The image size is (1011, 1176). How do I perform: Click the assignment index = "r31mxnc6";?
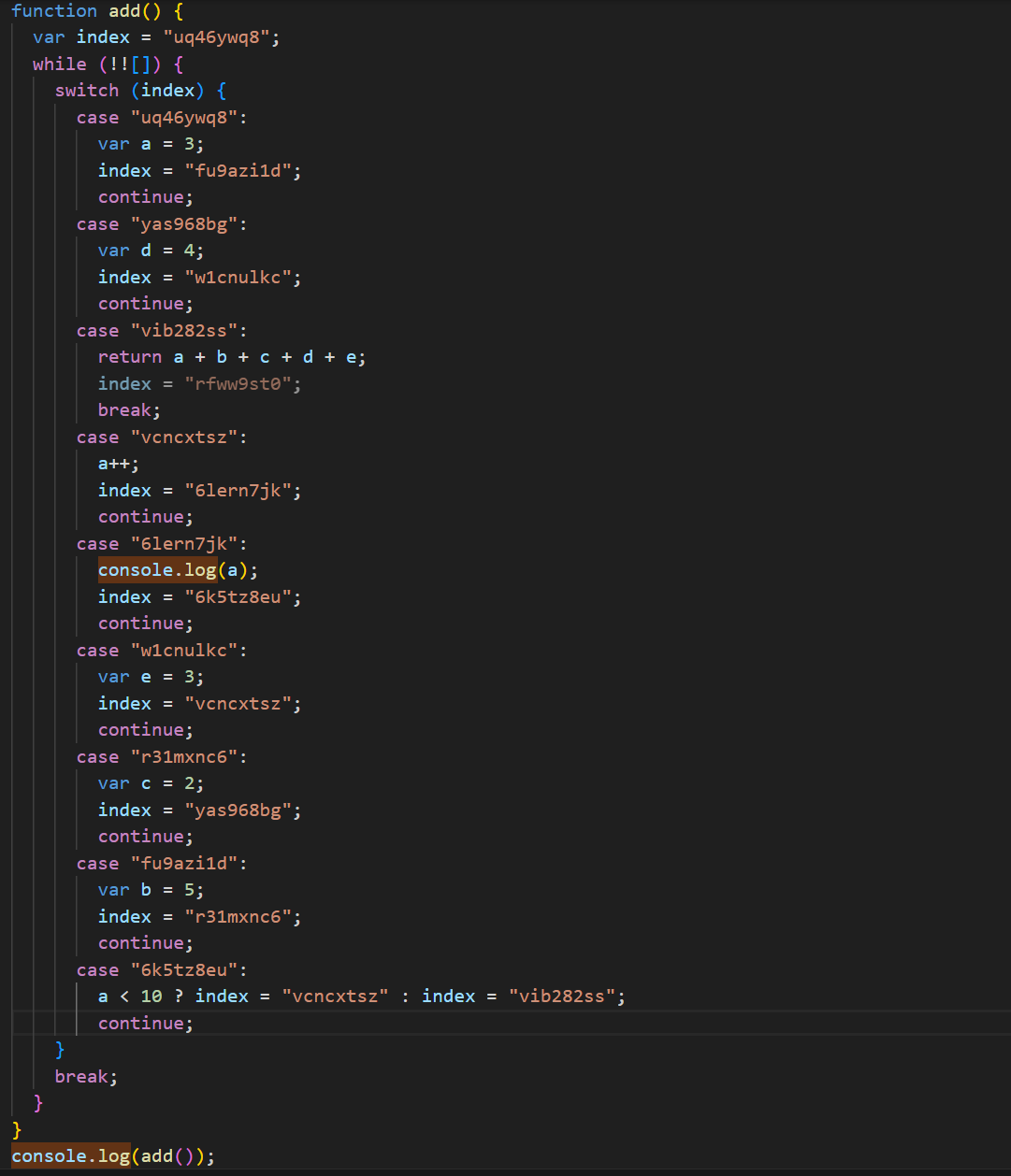200,917
